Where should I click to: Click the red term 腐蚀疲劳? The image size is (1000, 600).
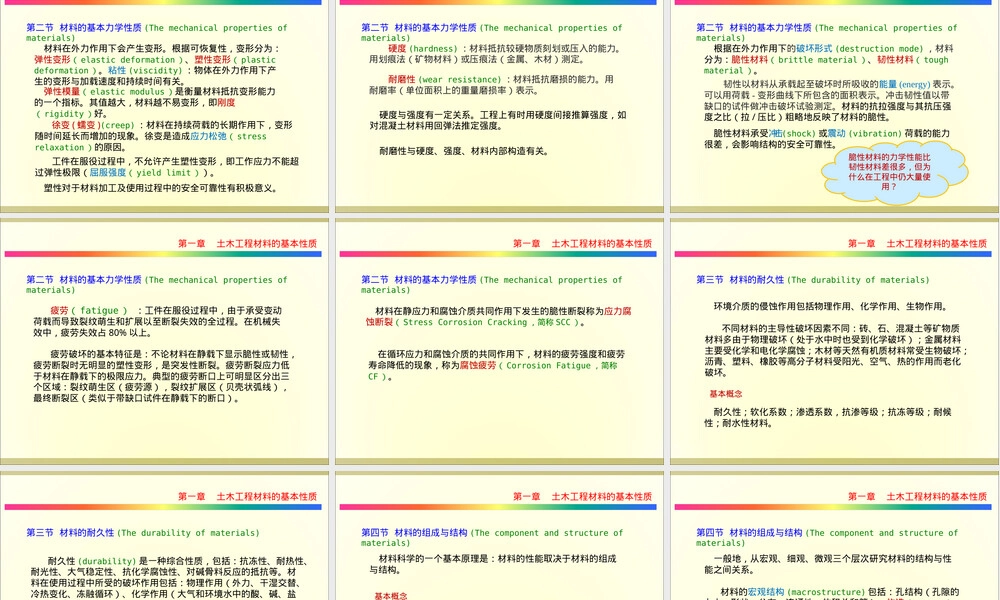(478, 366)
